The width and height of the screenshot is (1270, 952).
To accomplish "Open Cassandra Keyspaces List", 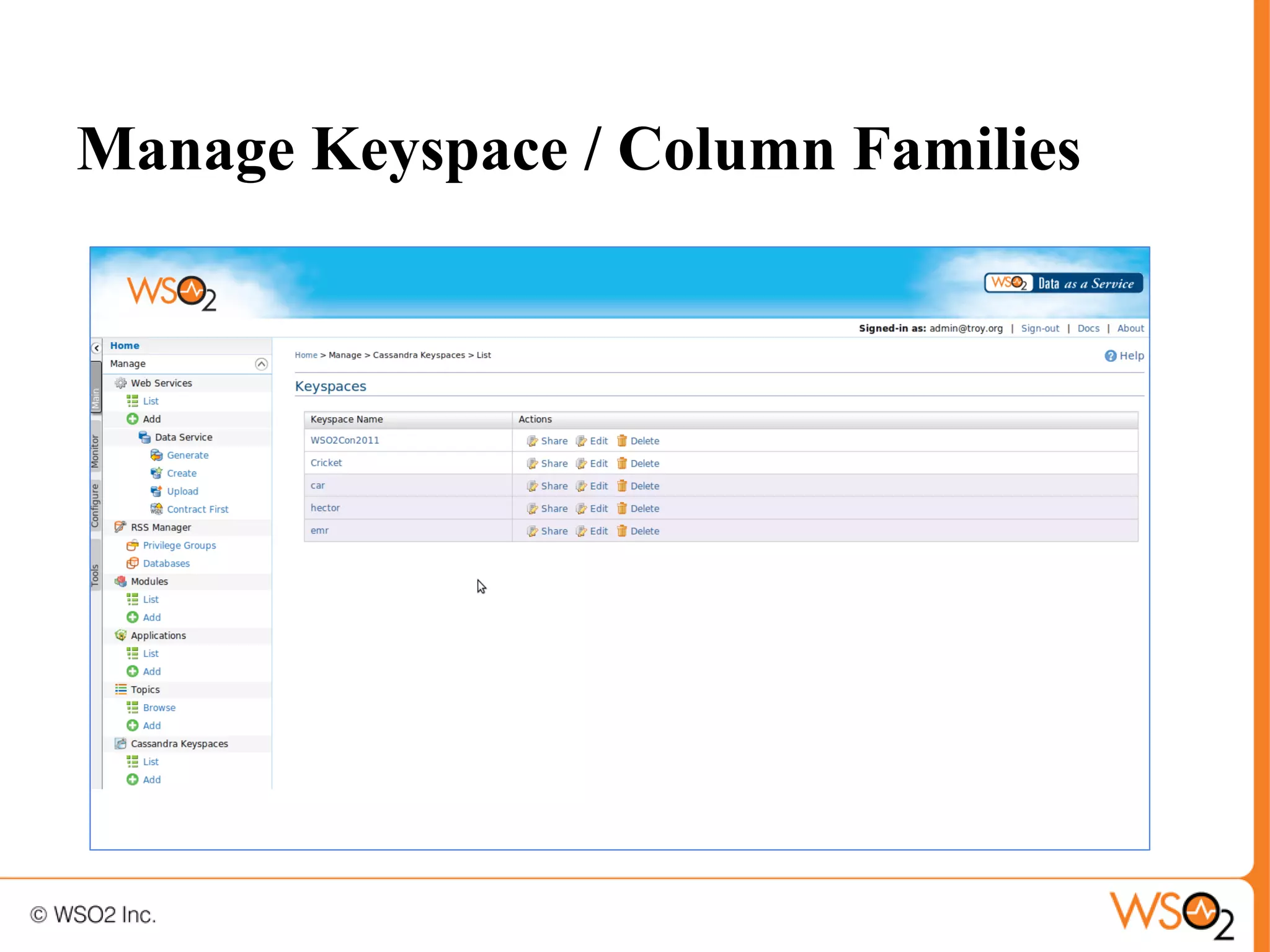I will pos(151,761).
